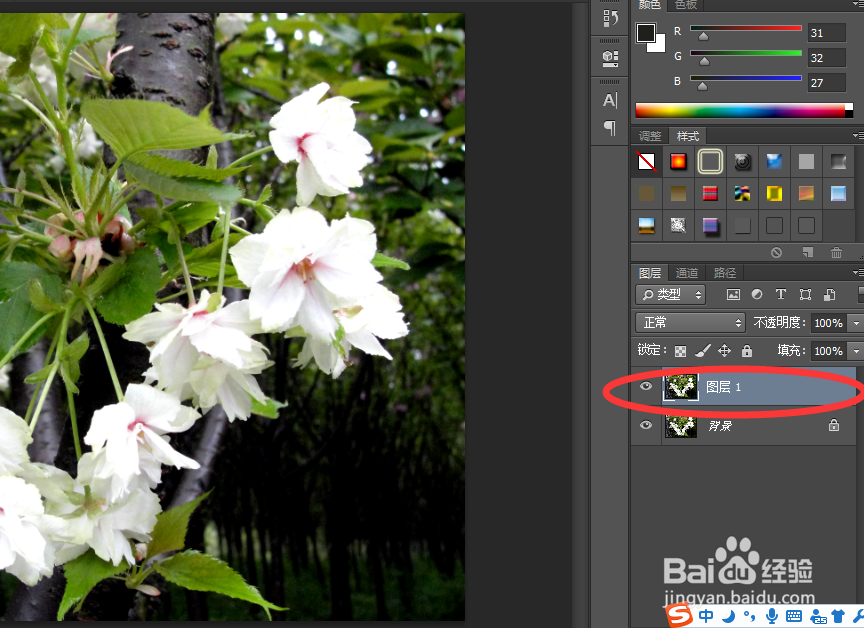Open the 正常 blend mode dropdown
The width and height of the screenshot is (864, 628).
[690, 323]
